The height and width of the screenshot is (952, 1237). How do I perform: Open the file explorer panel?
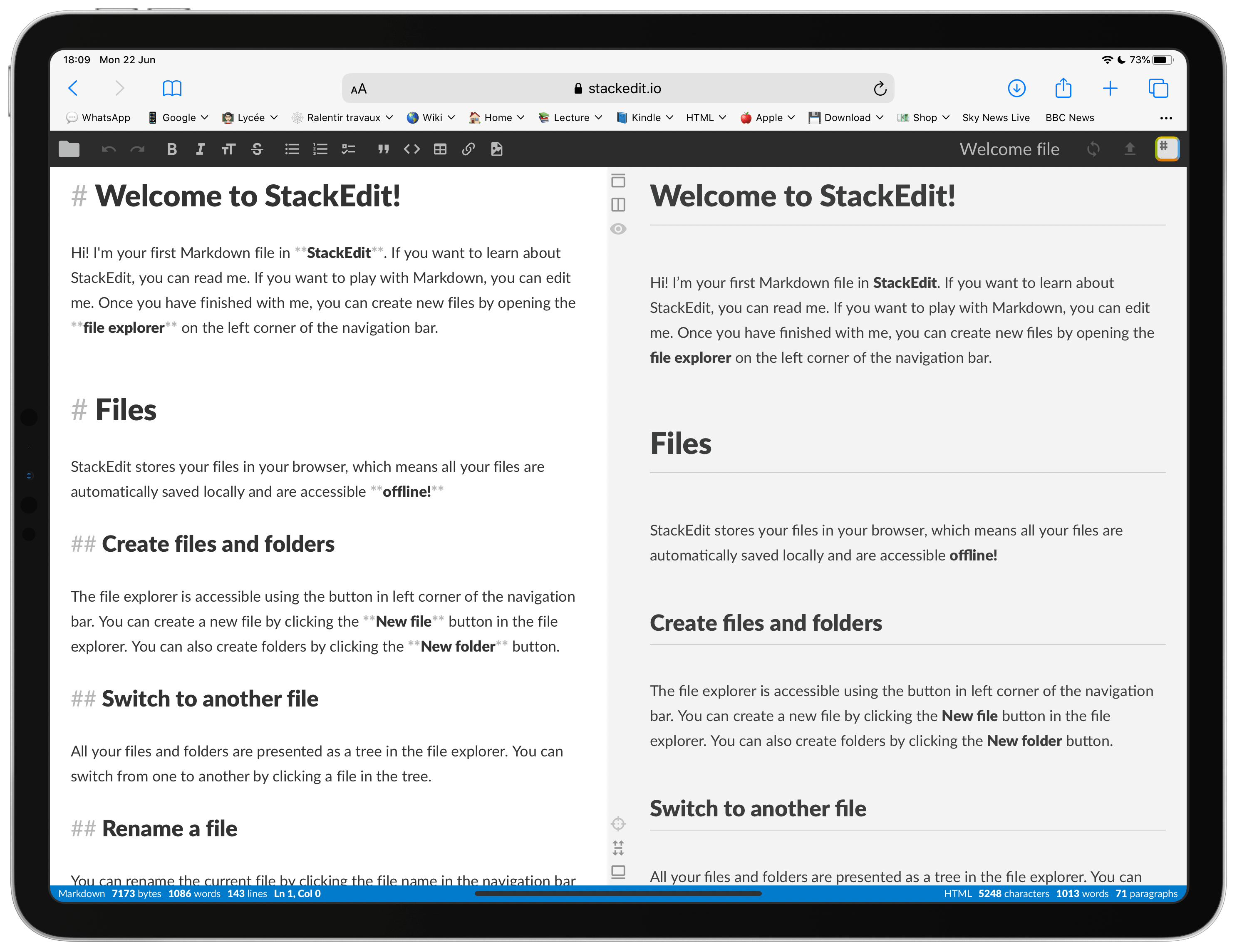(69, 148)
